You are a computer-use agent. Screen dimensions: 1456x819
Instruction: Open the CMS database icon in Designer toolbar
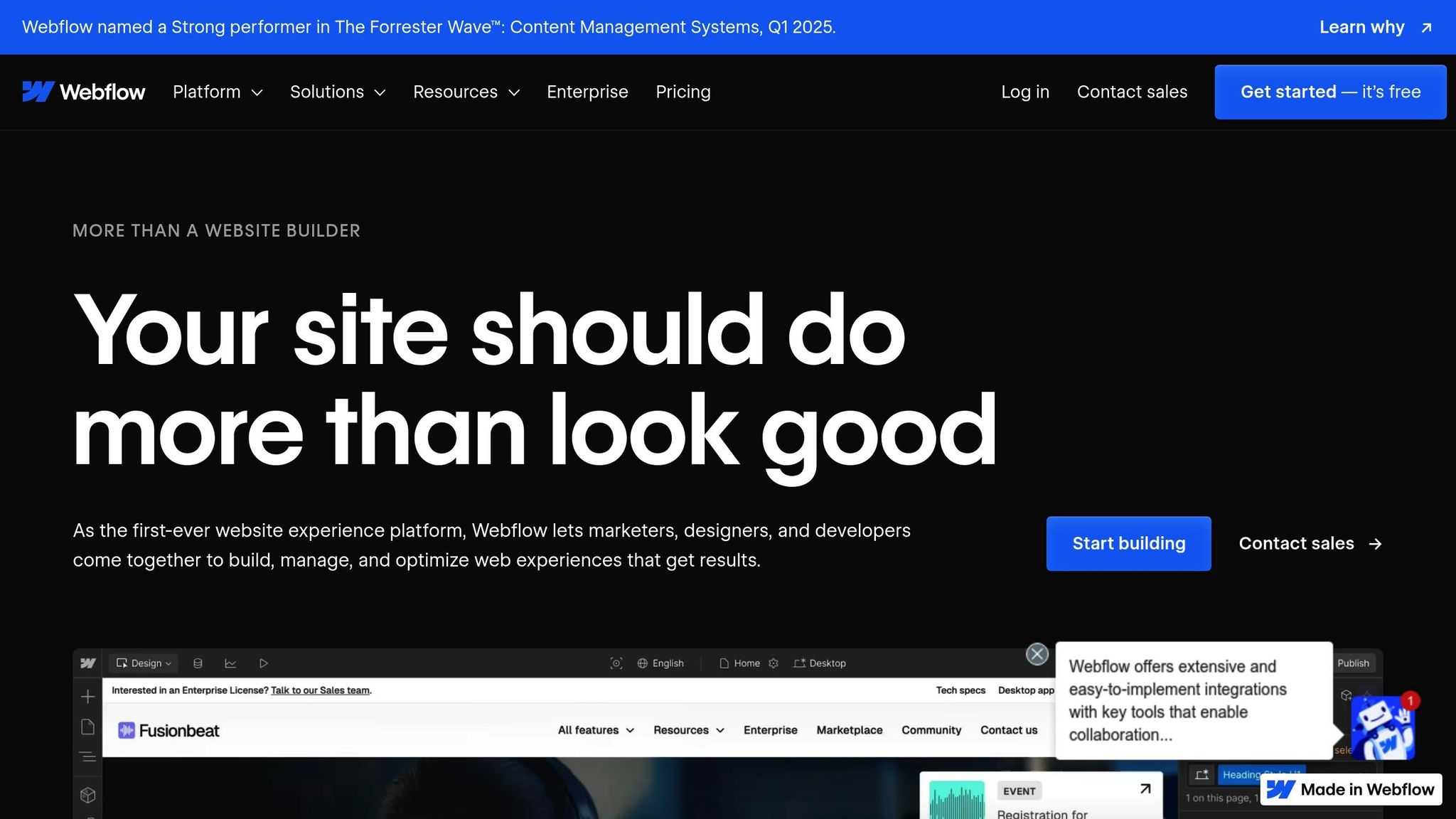[198, 663]
